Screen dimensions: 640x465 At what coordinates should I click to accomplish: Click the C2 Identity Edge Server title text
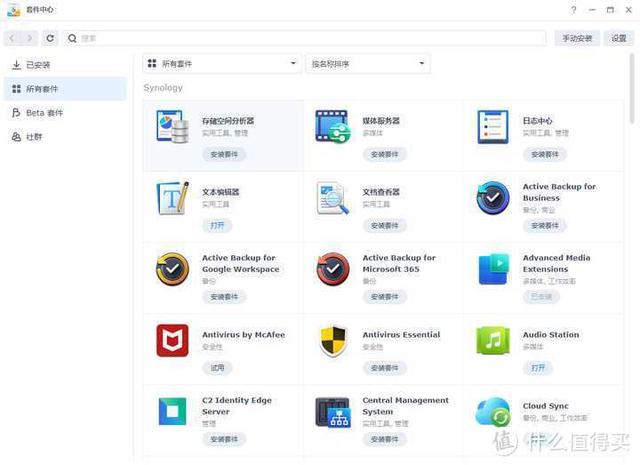point(237,406)
